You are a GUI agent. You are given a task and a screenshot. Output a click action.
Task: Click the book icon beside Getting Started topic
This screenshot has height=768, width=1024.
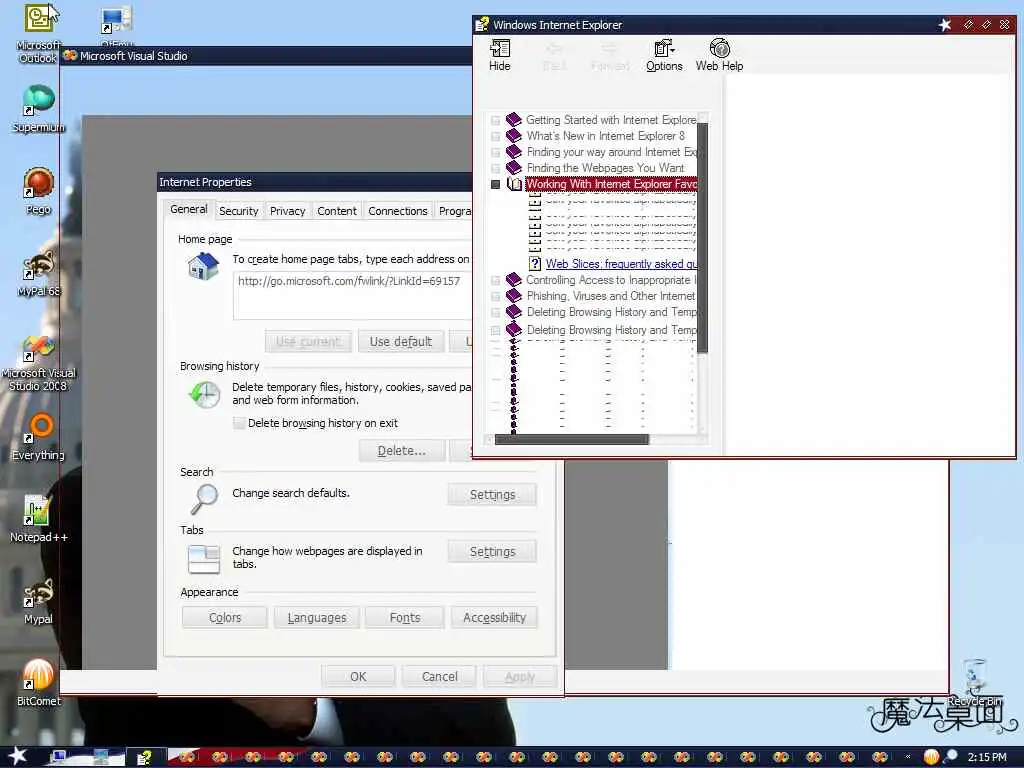pyautogui.click(x=514, y=120)
